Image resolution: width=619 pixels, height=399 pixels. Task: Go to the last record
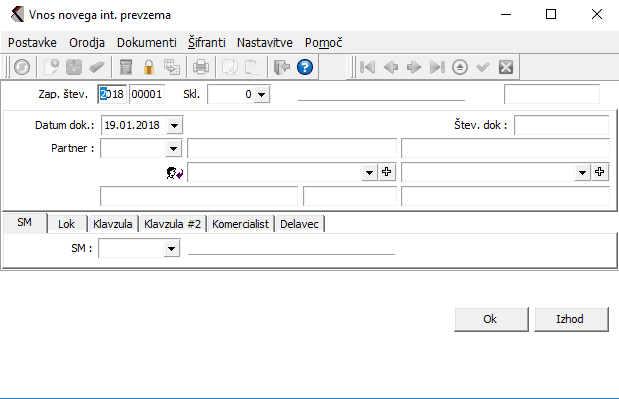[437, 67]
